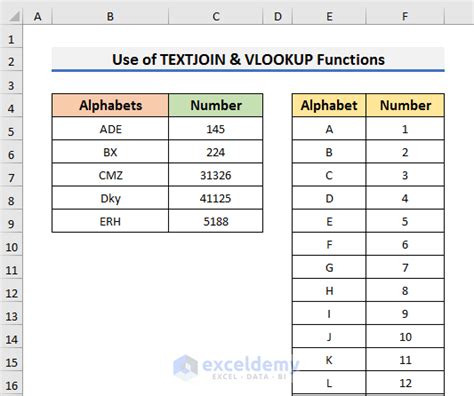Select cell with value 5188
The image size is (474, 396).
click(x=216, y=221)
